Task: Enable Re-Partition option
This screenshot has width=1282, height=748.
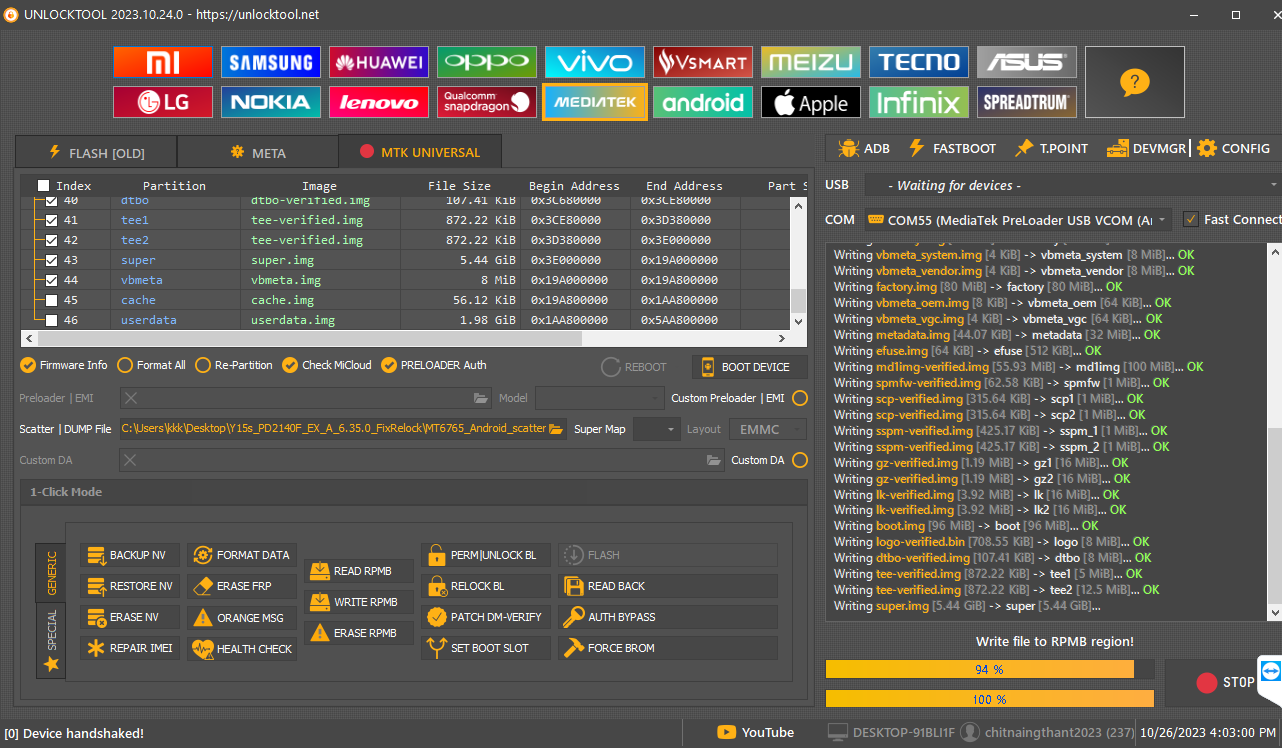Action: (234, 365)
